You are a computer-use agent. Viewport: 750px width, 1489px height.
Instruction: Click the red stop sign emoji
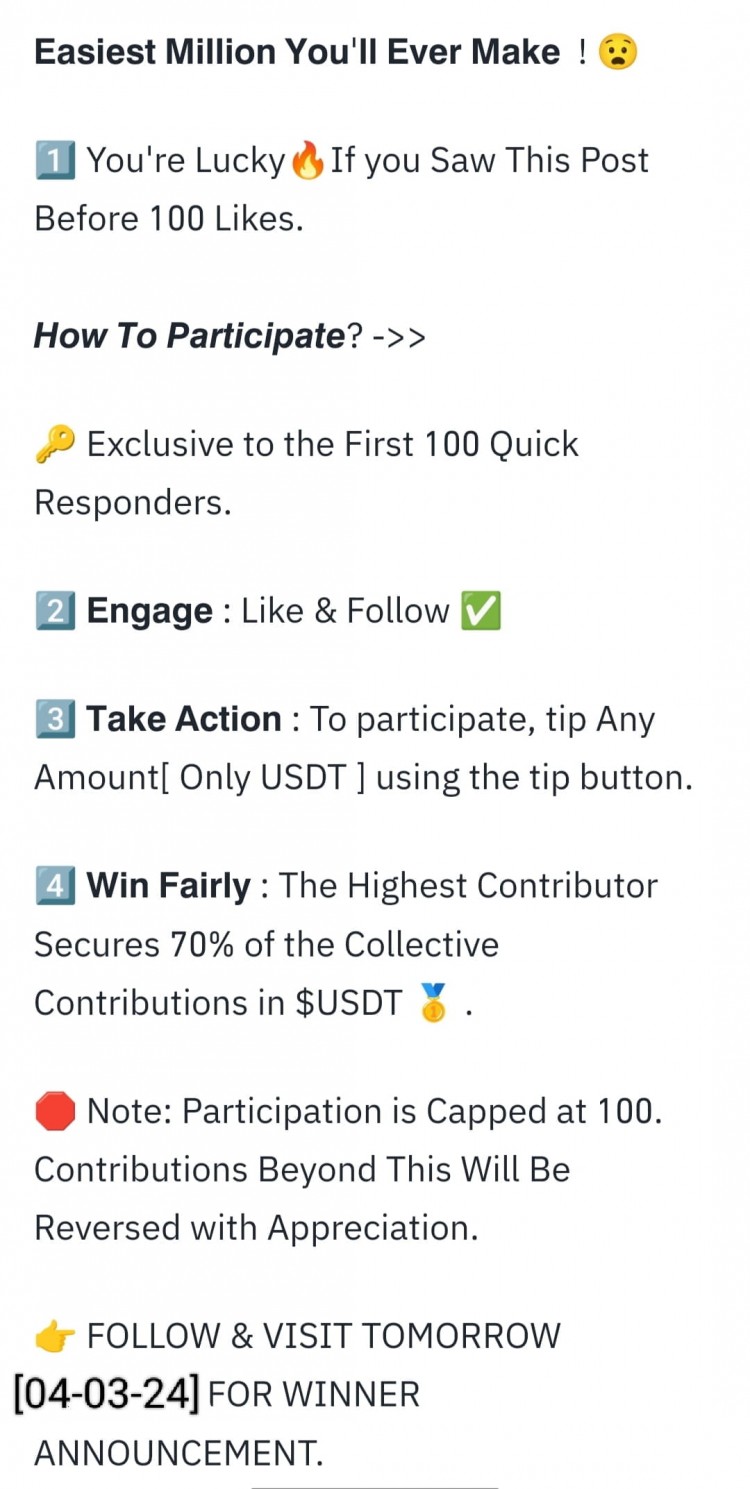(55, 1111)
